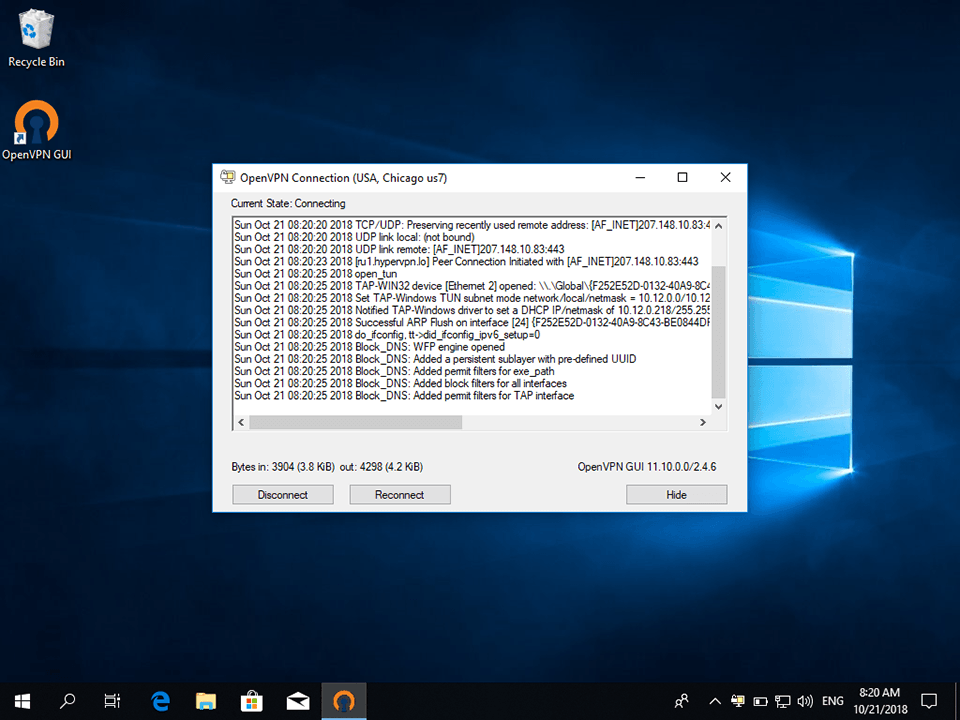The image size is (960, 720).
Task: Open the People icon in system tray
Action: coord(681,701)
